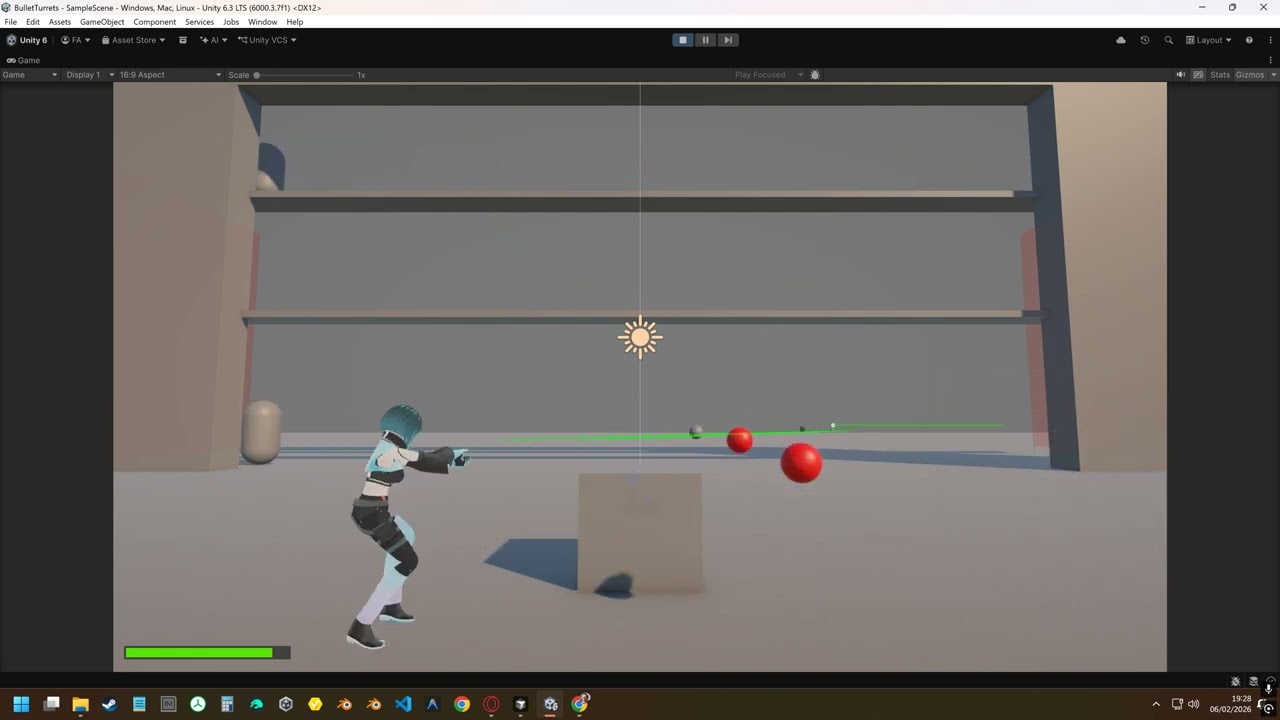Select the Game tab
The height and width of the screenshot is (720, 1280).
click(x=23, y=60)
